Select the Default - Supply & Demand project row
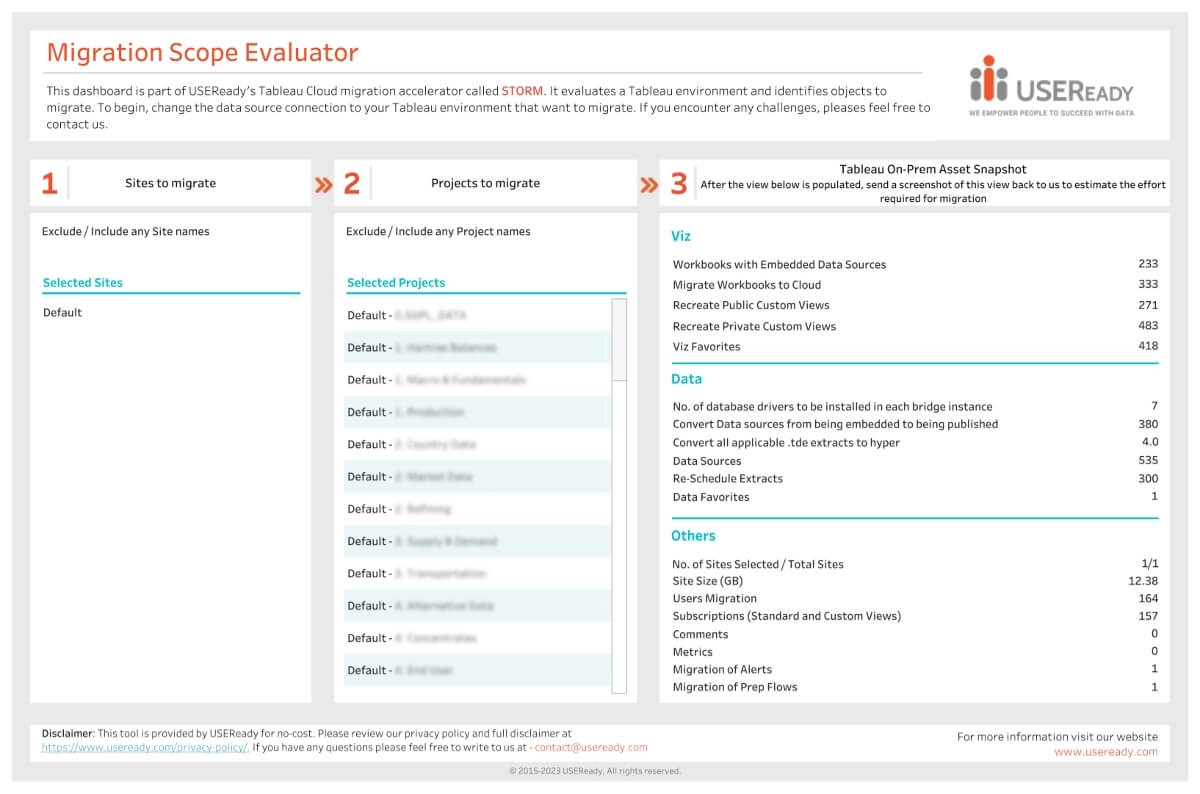Screen dimensions: 1200x794 click(478, 541)
